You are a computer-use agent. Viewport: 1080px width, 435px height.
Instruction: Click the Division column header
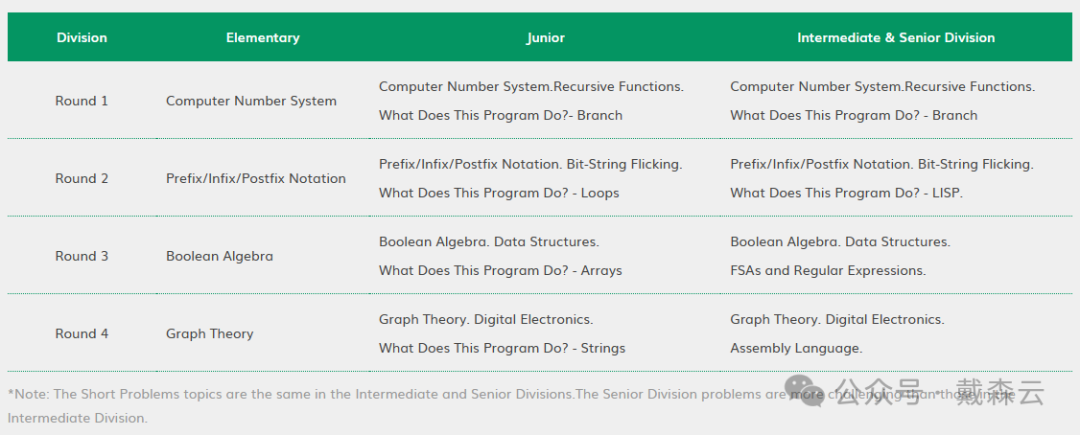pos(82,38)
